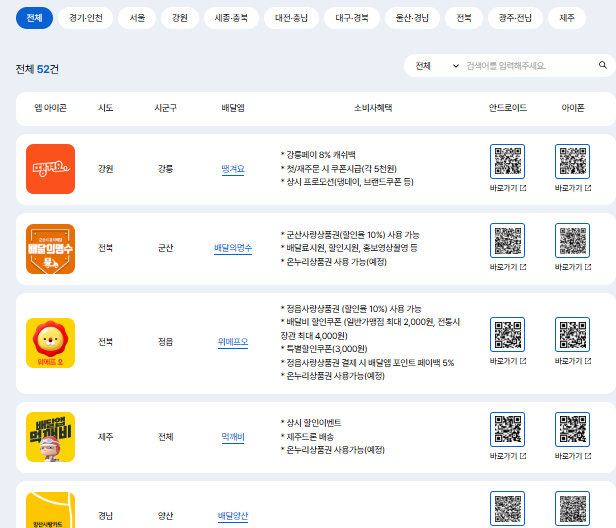
Task: Click 땡겨요 Android QR code
Action: pyautogui.click(x=508, y=161)
